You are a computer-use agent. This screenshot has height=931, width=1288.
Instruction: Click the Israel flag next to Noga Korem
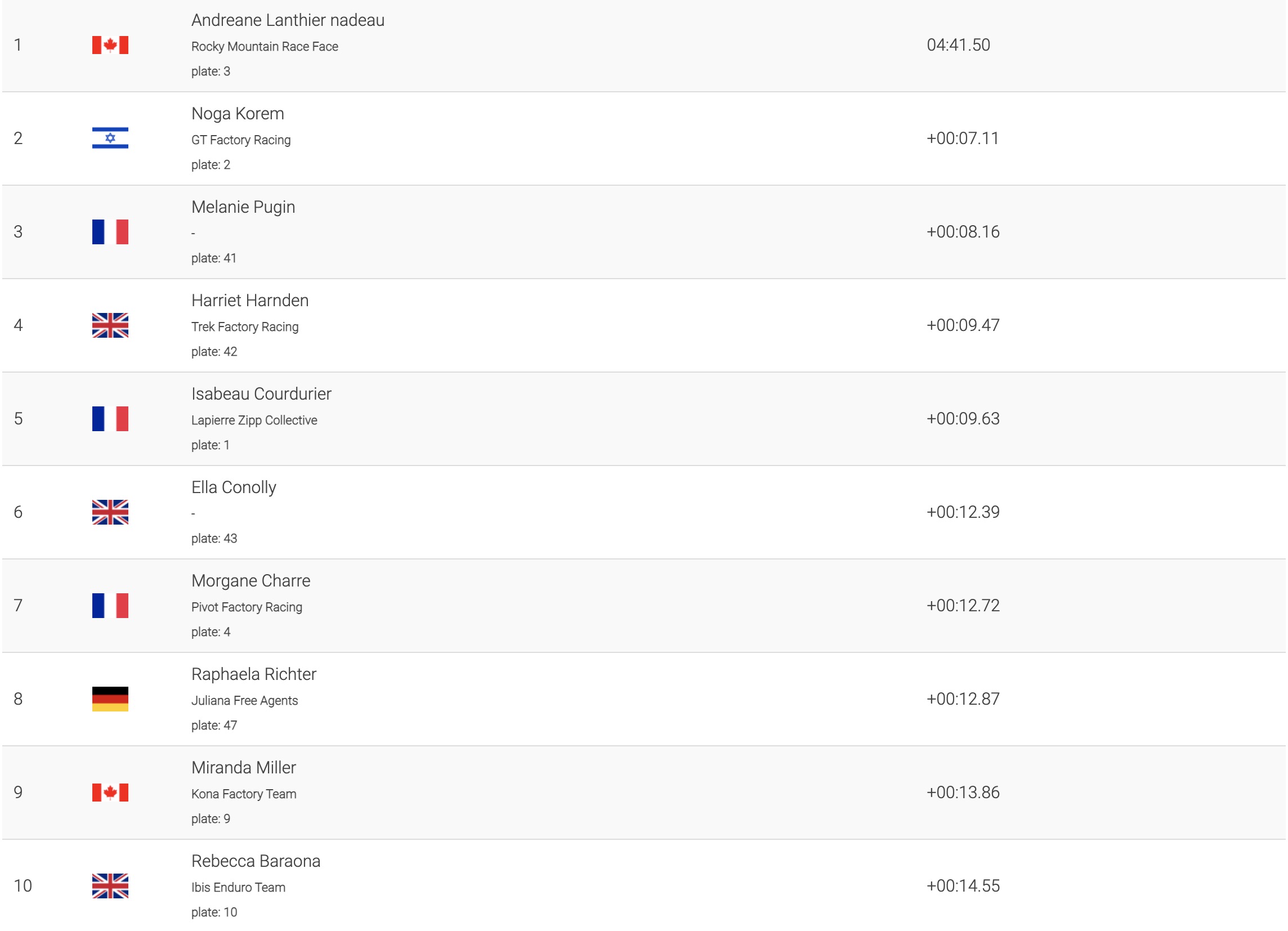110,138
